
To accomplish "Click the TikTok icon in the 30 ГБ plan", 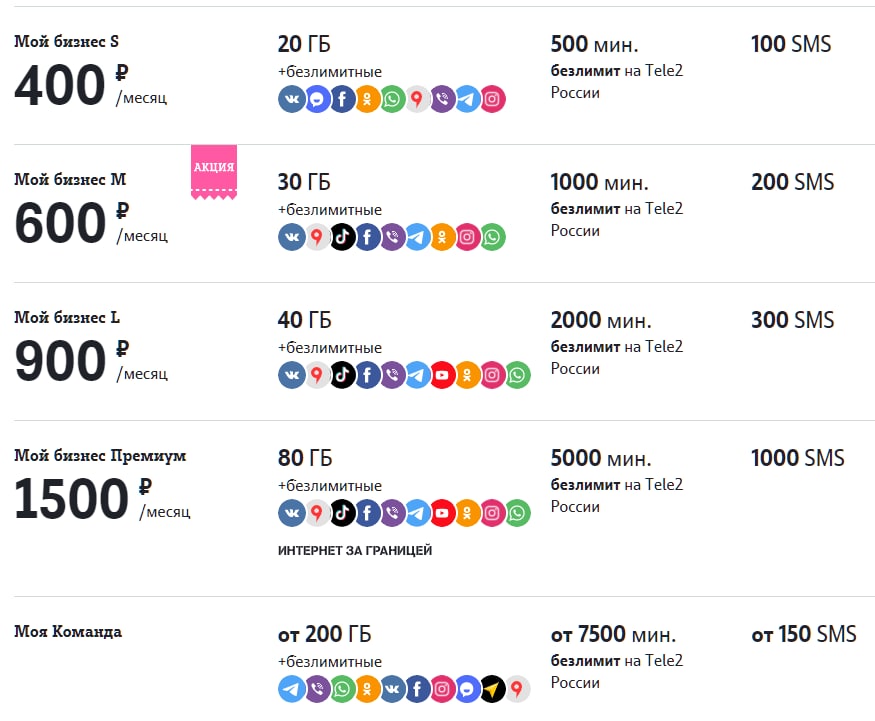I will (342, 237).
